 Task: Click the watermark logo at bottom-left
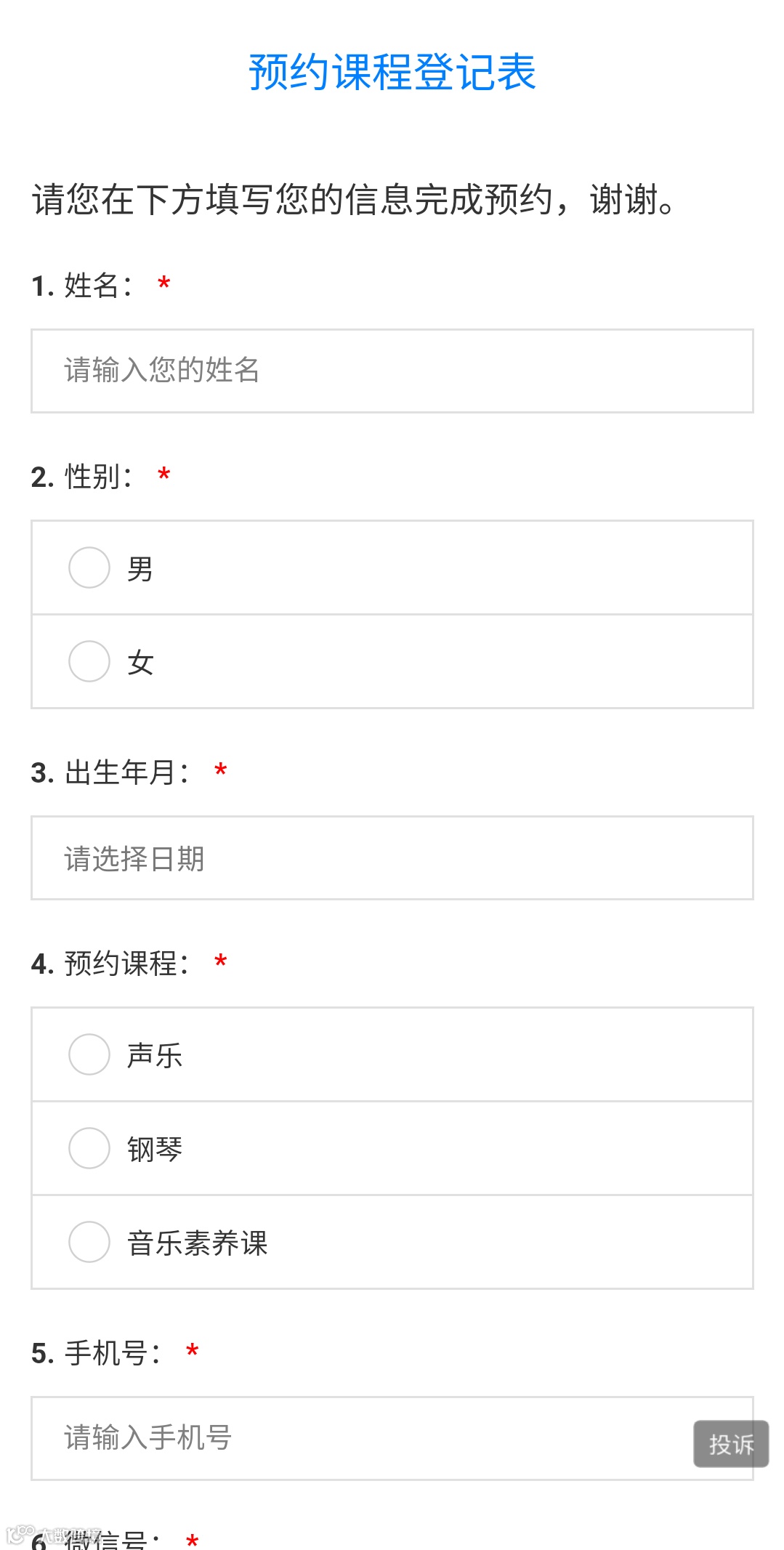click(22, 1535)
